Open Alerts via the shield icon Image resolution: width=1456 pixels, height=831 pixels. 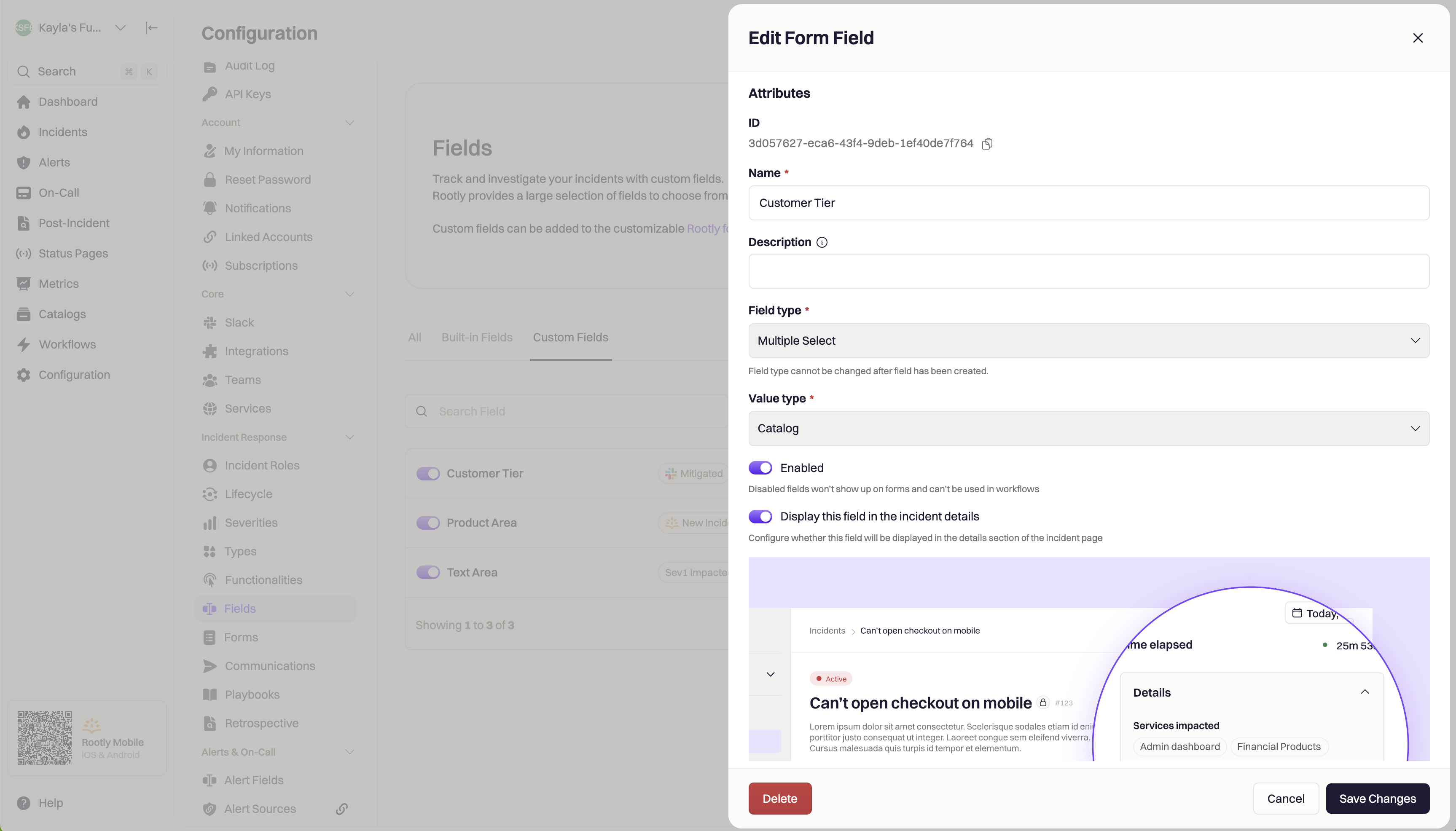[24, 163]
